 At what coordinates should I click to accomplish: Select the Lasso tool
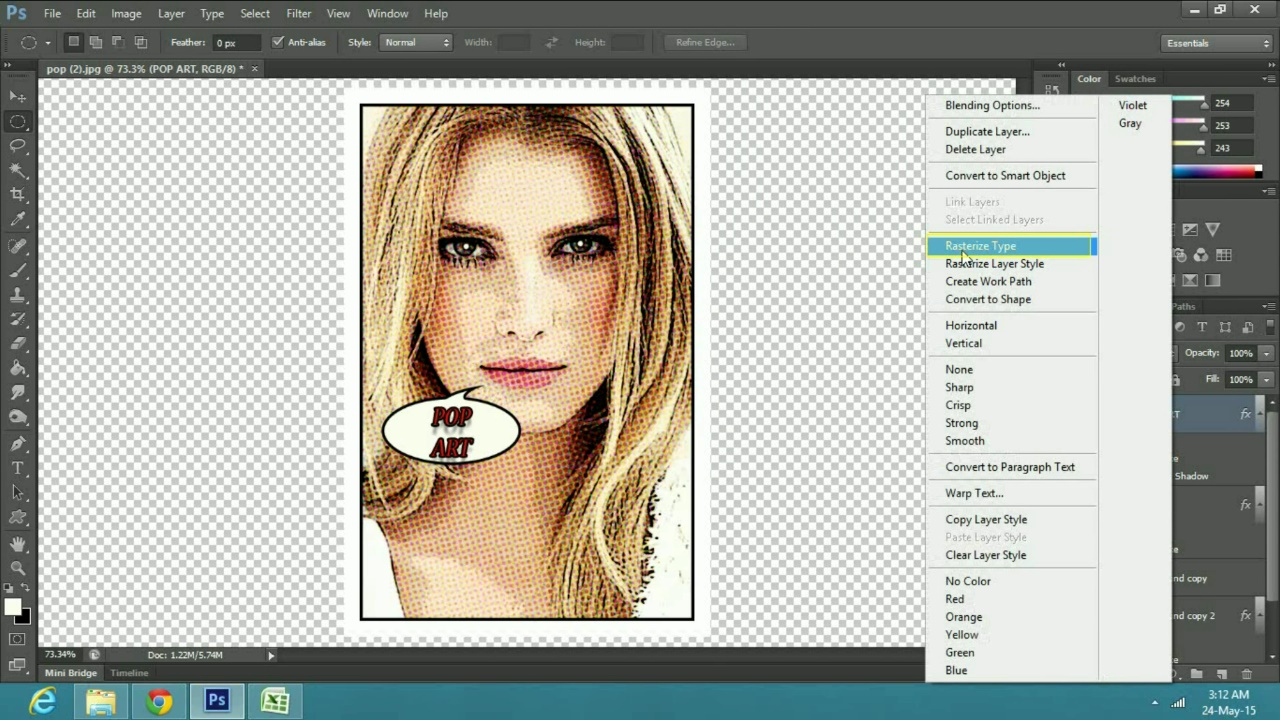18,146
